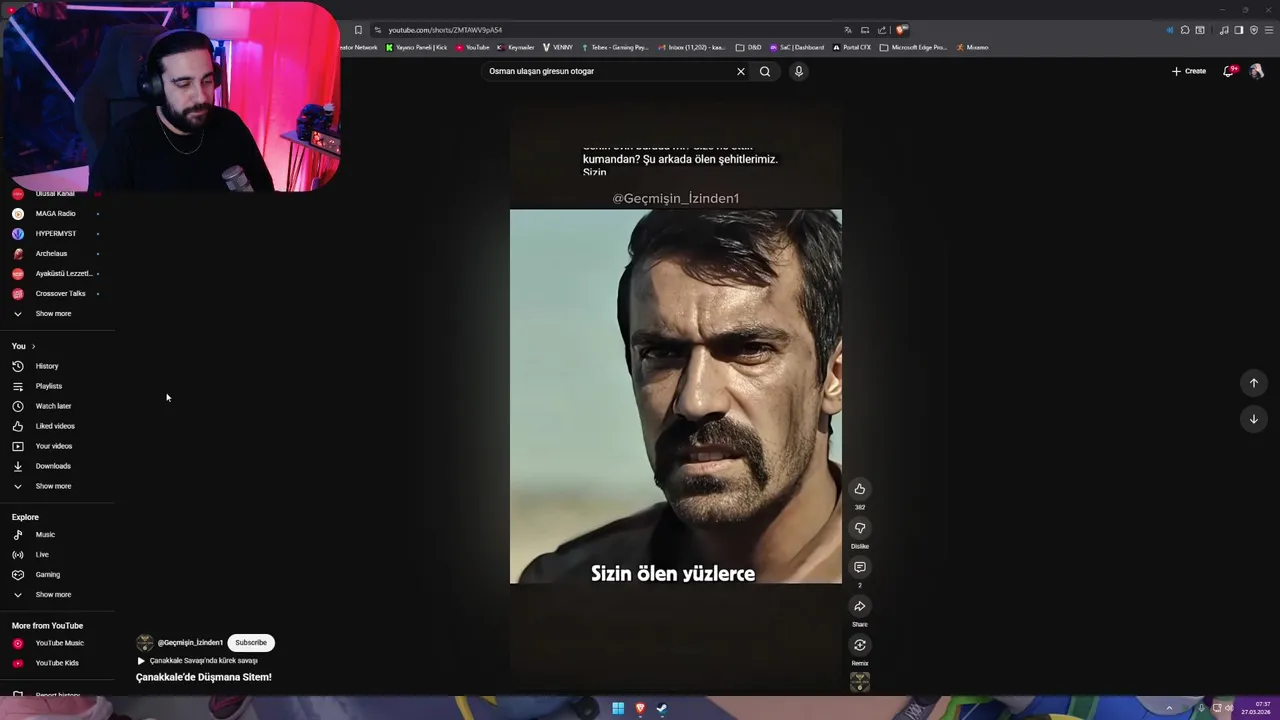1280x720 pixels.
Task: Open VENNY bookmark
Action: point(558,47)
